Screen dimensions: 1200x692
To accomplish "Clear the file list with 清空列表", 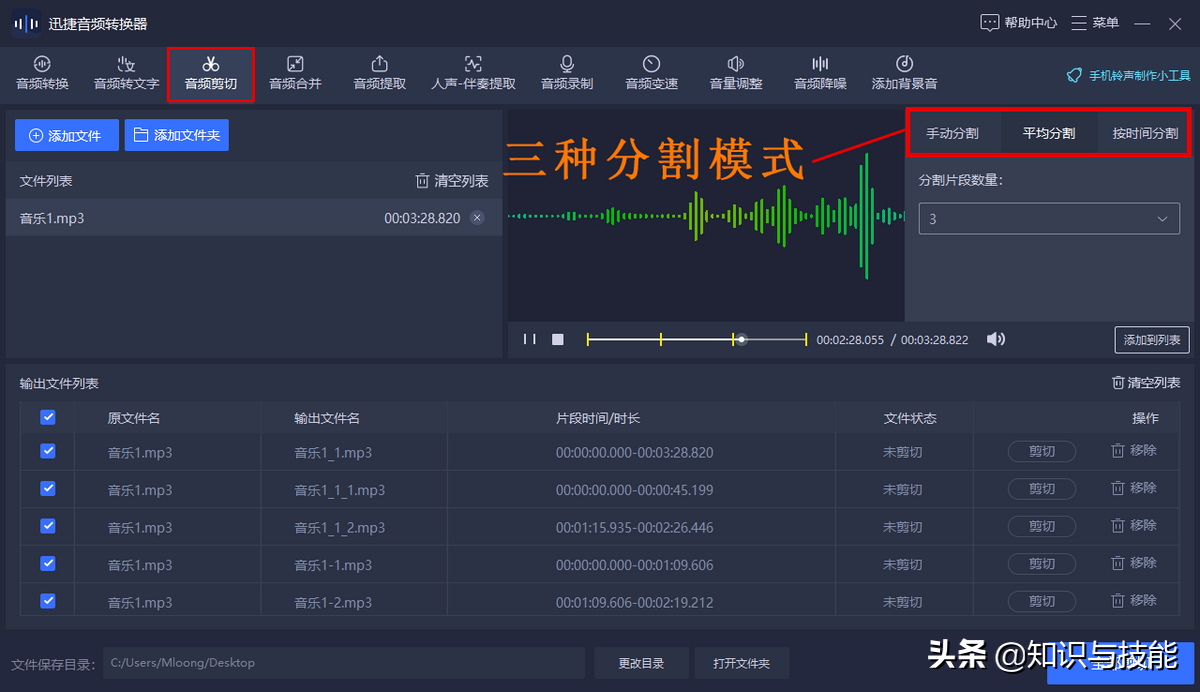I will point(452,181).
